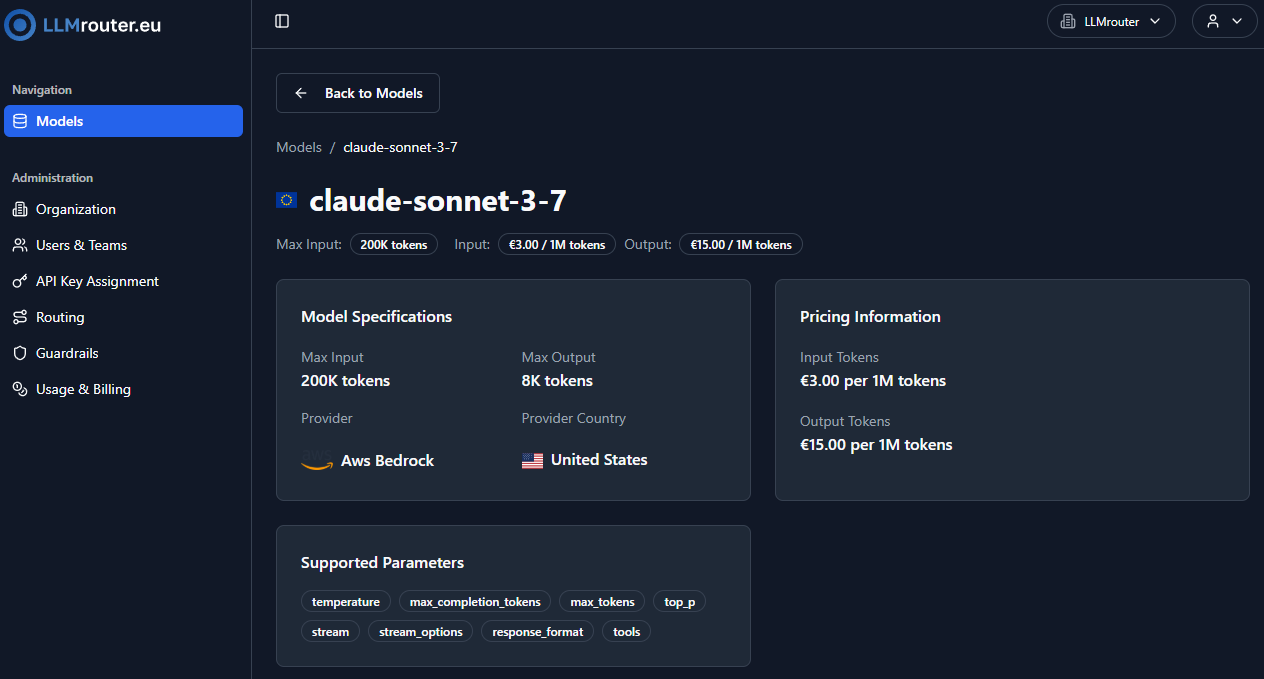The height and width of the screenshot is (679, 1264).
Task: Open the Routing menu item
Action: click(x=60, y=317)
